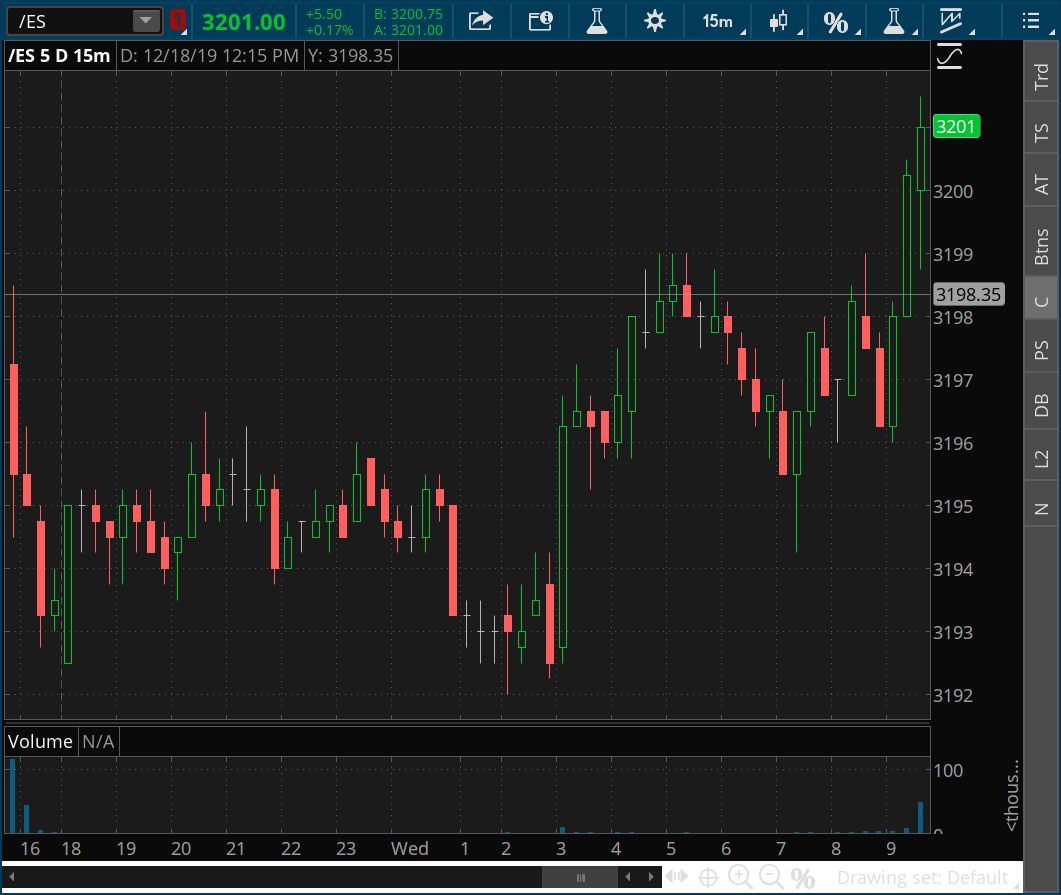Click the Y: 3198.35 readout
Screen dimensions: 1061x895
tap(351, 55)
